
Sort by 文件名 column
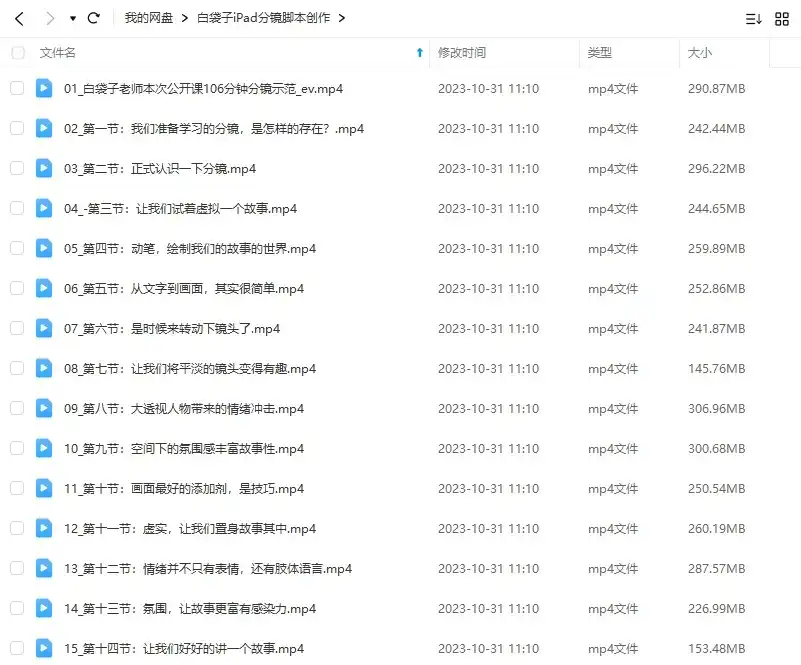tap(58, 53)
